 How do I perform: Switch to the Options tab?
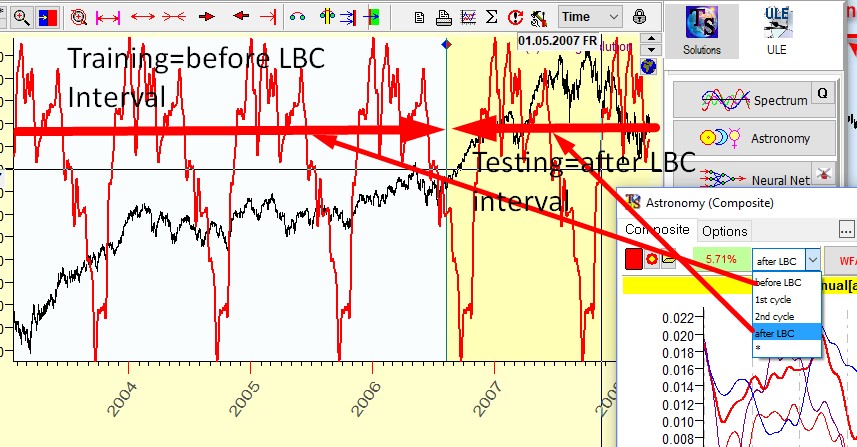pos(724,231)
